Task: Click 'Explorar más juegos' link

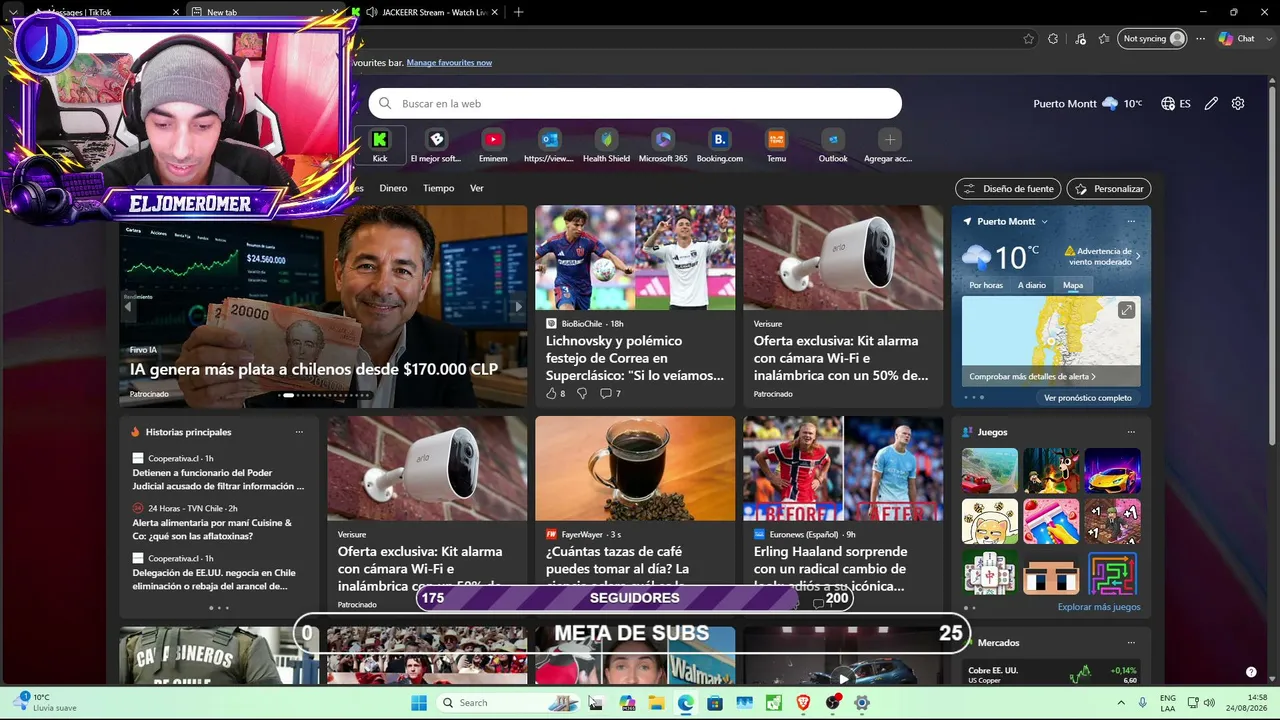Action: click(1099, 607)
